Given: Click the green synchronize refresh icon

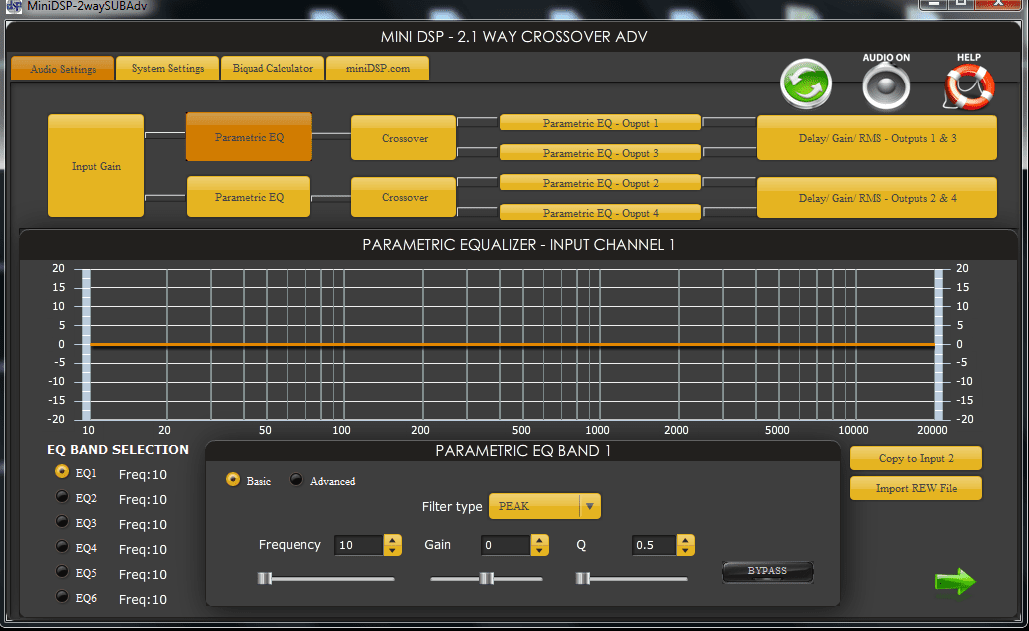Looking at the screenshot, I should pyautogui.click(x=806, y=84).
